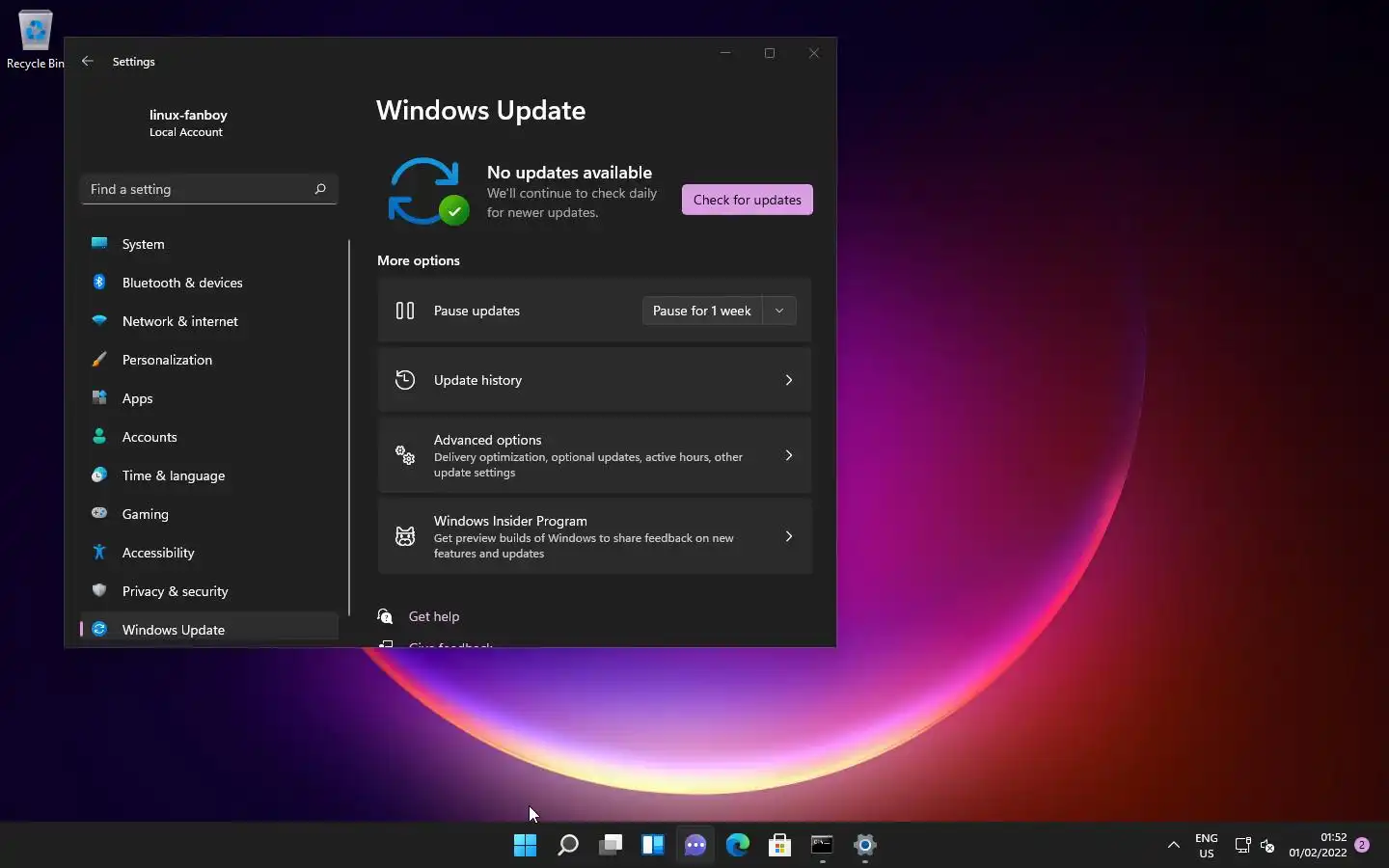Click the Accounts person icon

(99, 436)
